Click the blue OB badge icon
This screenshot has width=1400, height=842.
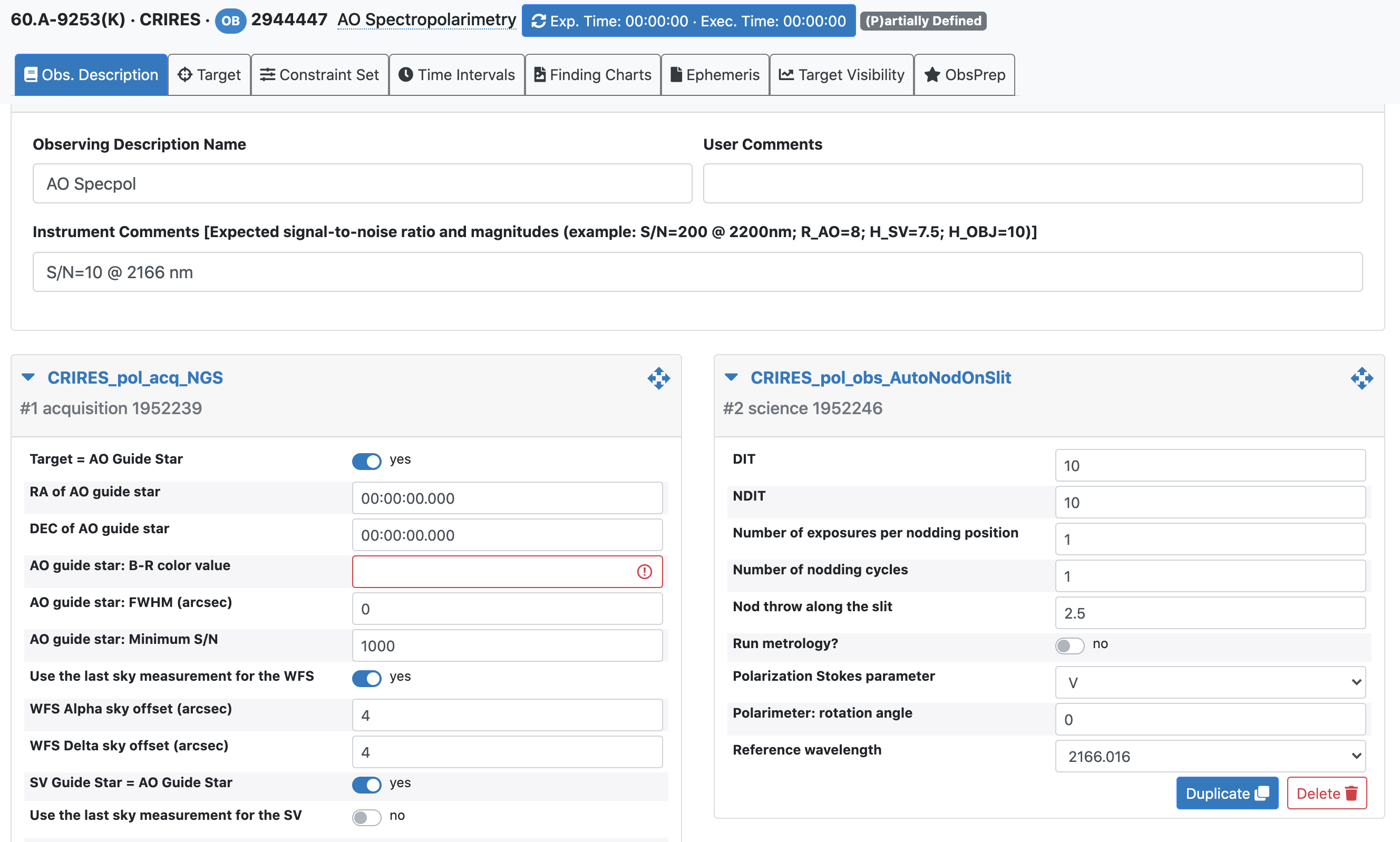click(x=230, y=21)
